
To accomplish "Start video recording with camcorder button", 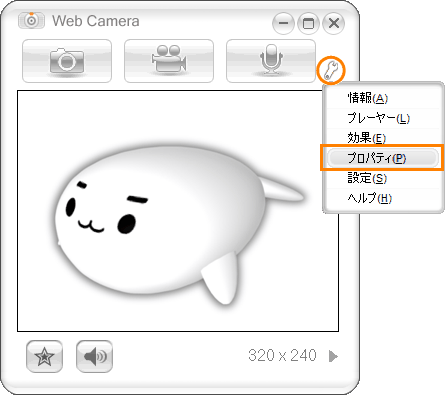I will coord(169,61).
